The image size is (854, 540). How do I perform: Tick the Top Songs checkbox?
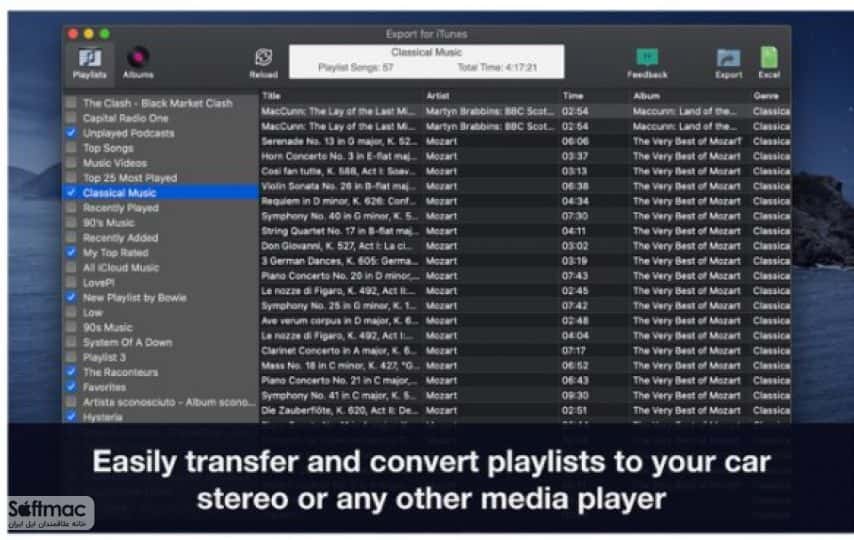tap(71, 148)
